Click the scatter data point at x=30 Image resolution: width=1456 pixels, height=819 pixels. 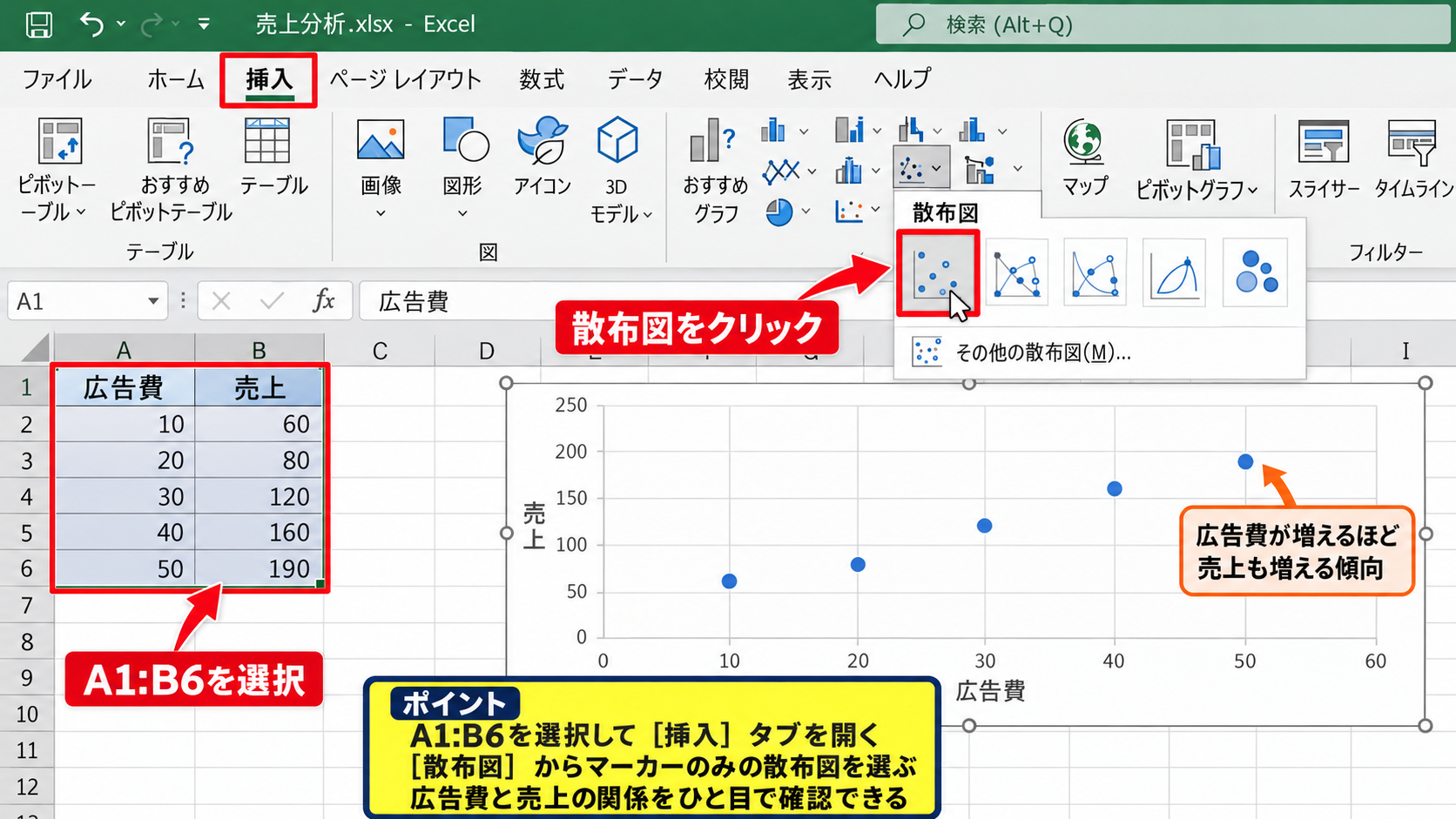tap(984, 526)
